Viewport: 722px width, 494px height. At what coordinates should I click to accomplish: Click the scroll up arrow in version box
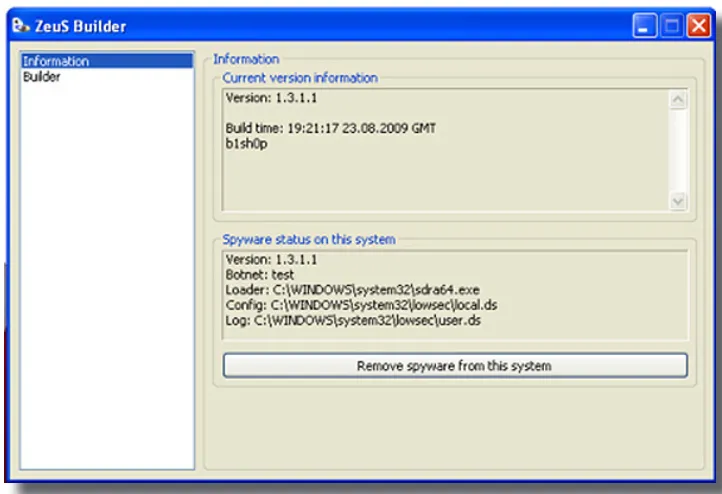tap(677, 100)
